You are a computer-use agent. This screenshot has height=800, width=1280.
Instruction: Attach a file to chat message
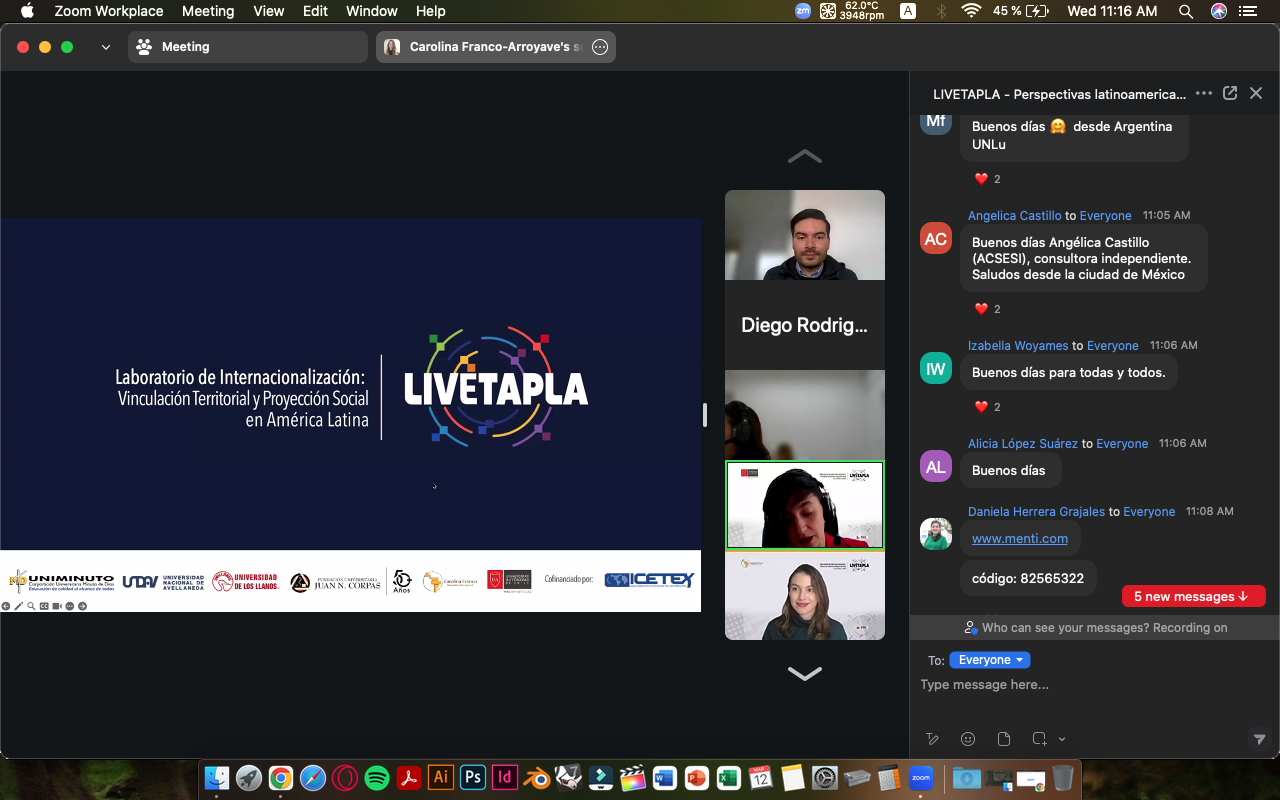pos(1004,739)
